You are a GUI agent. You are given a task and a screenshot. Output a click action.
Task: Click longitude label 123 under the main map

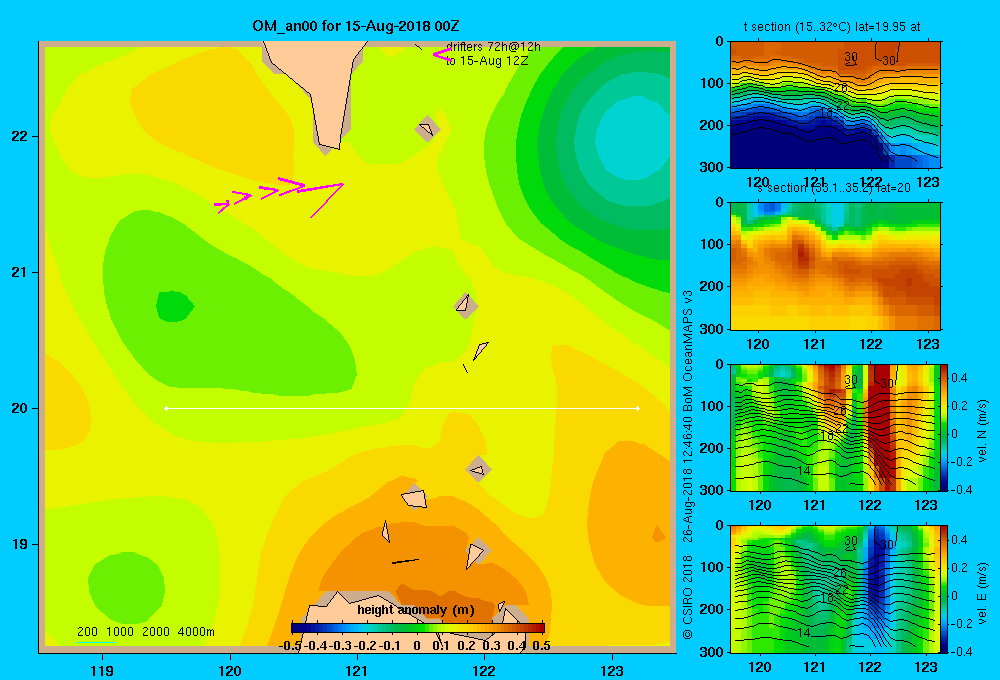pos(612,670)
